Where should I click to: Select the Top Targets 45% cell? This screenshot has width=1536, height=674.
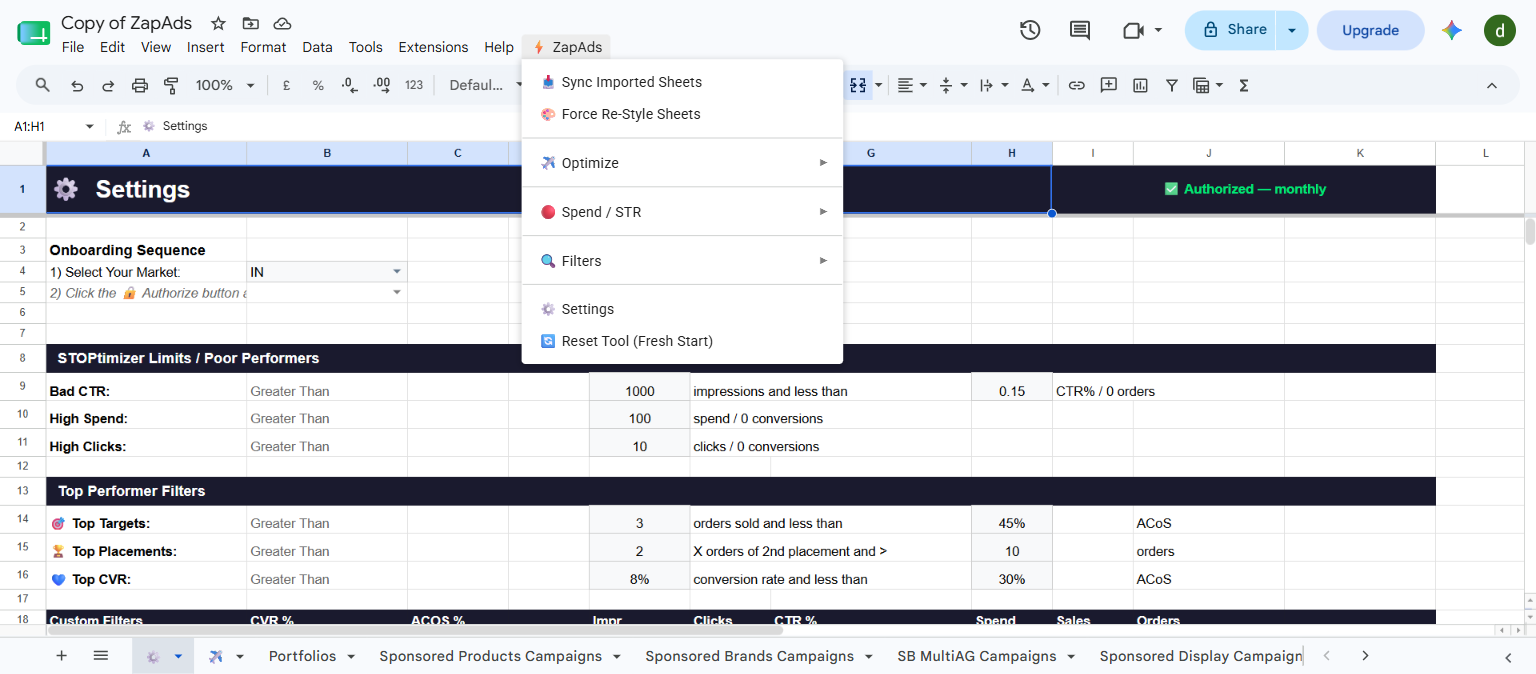(1011, 523)
